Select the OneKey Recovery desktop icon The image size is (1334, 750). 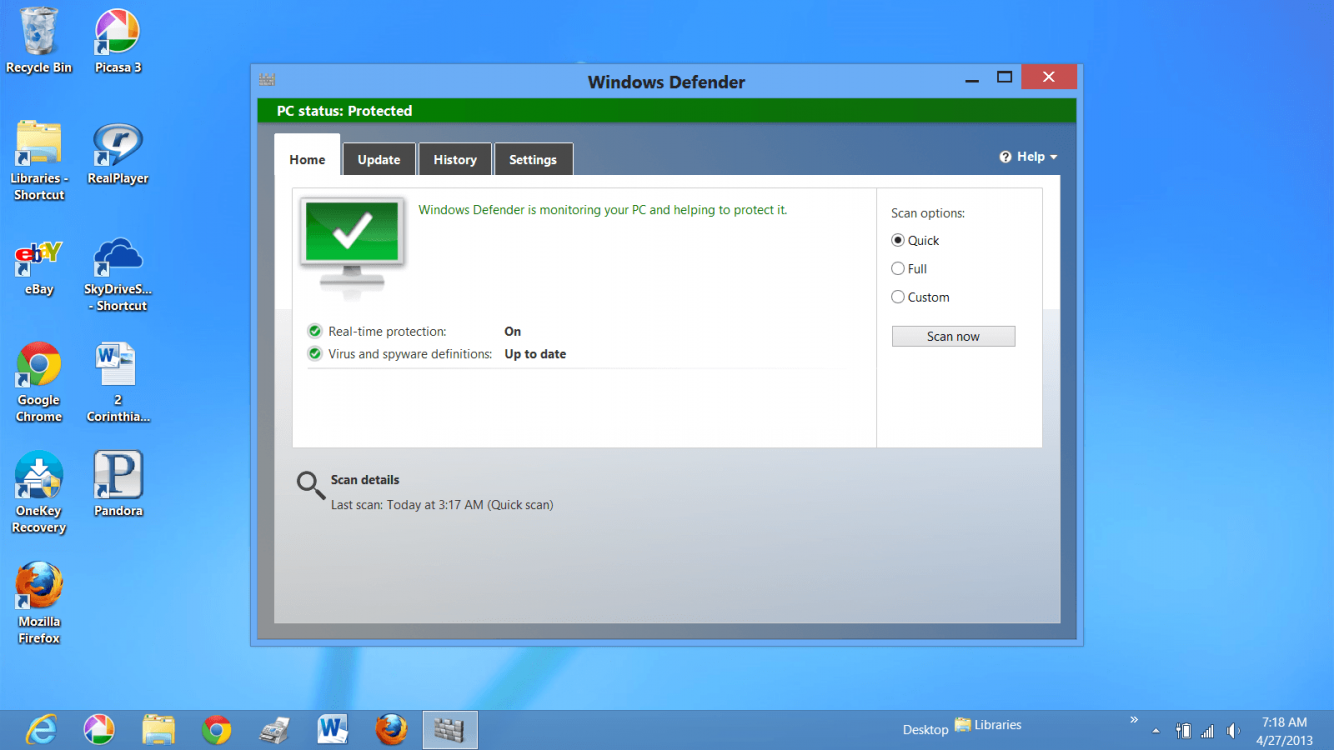pos(39,493)
